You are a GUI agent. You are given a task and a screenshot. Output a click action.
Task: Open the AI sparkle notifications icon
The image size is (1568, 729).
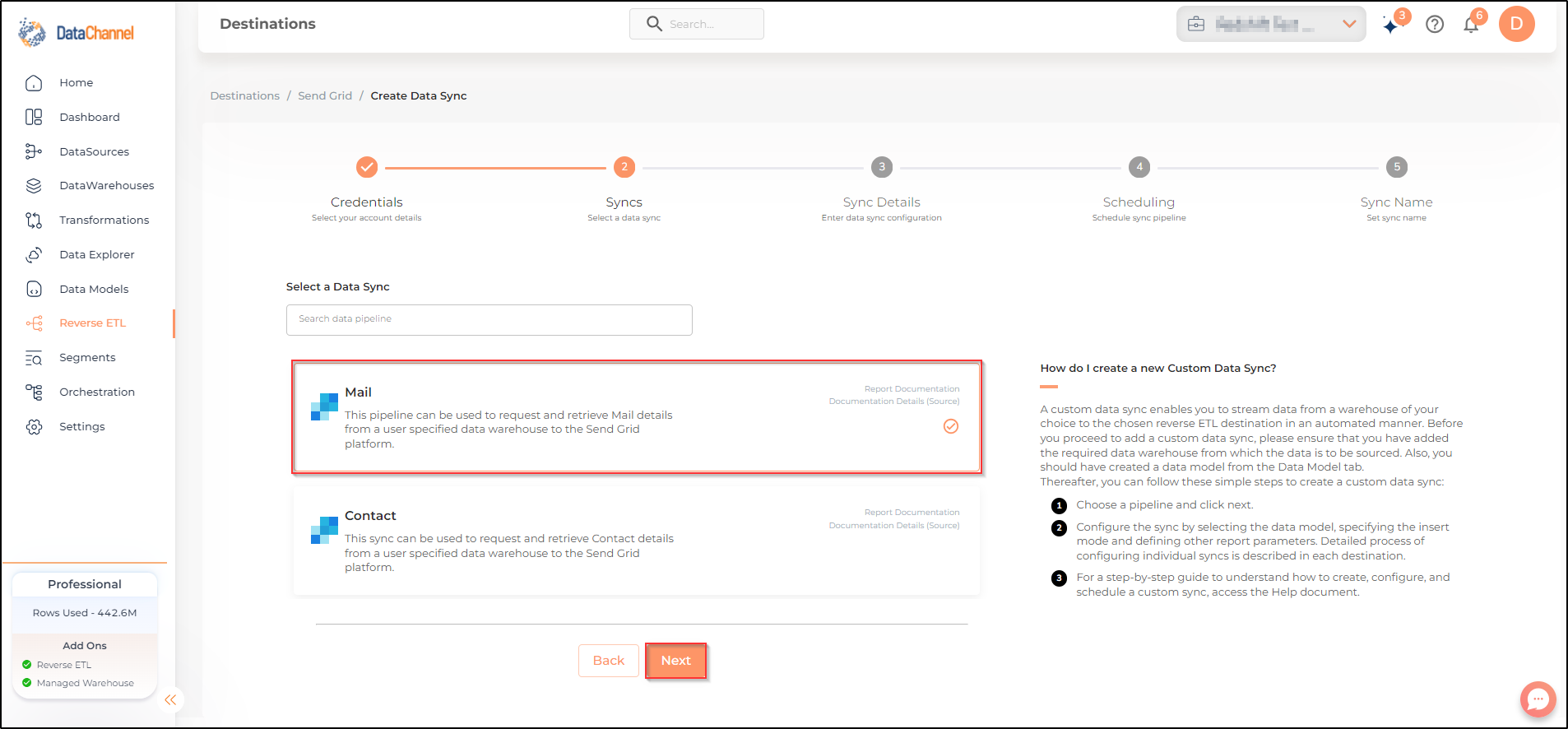point(1391,26)
